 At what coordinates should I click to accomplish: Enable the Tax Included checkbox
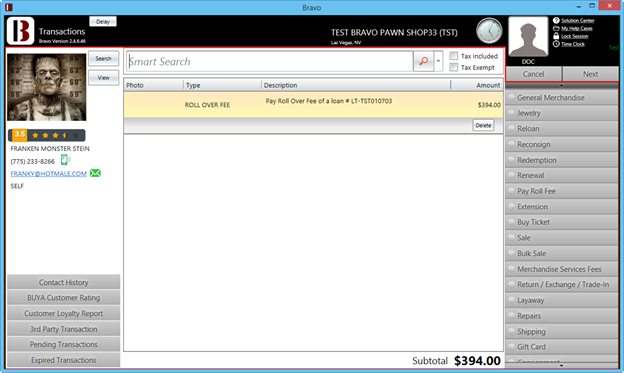454,56
